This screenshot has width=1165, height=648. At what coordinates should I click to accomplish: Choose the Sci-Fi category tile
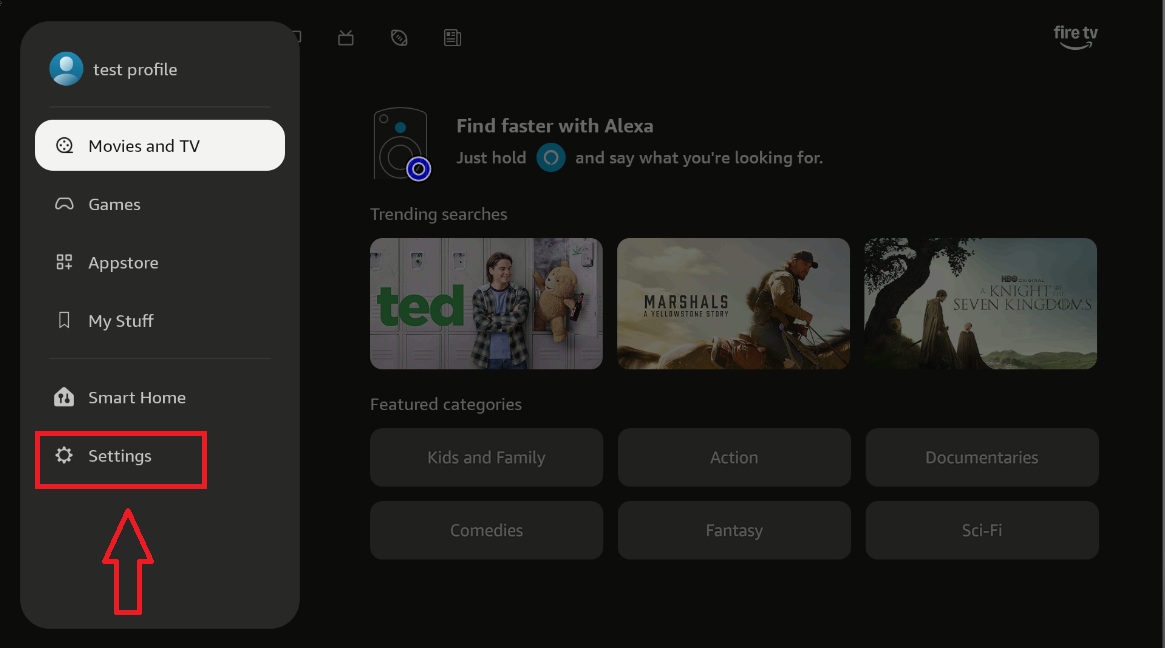point(981,530)
